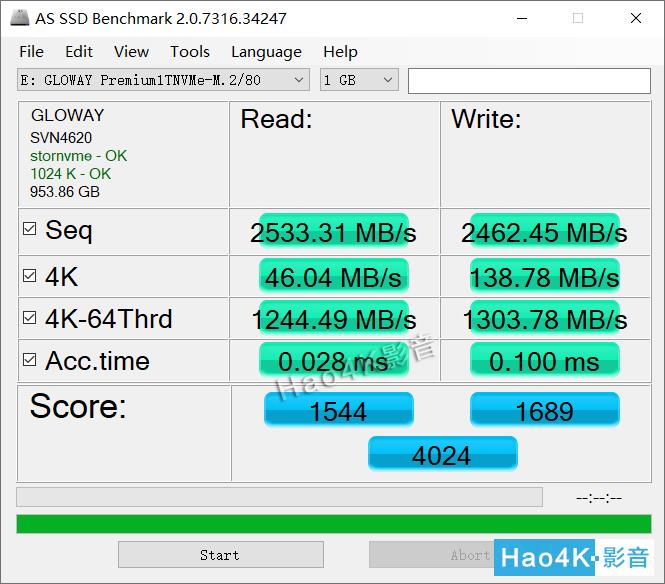Click the GLOWAY drive name label
The width and height of the screenshot is (665, 584).
coord(67,115)
